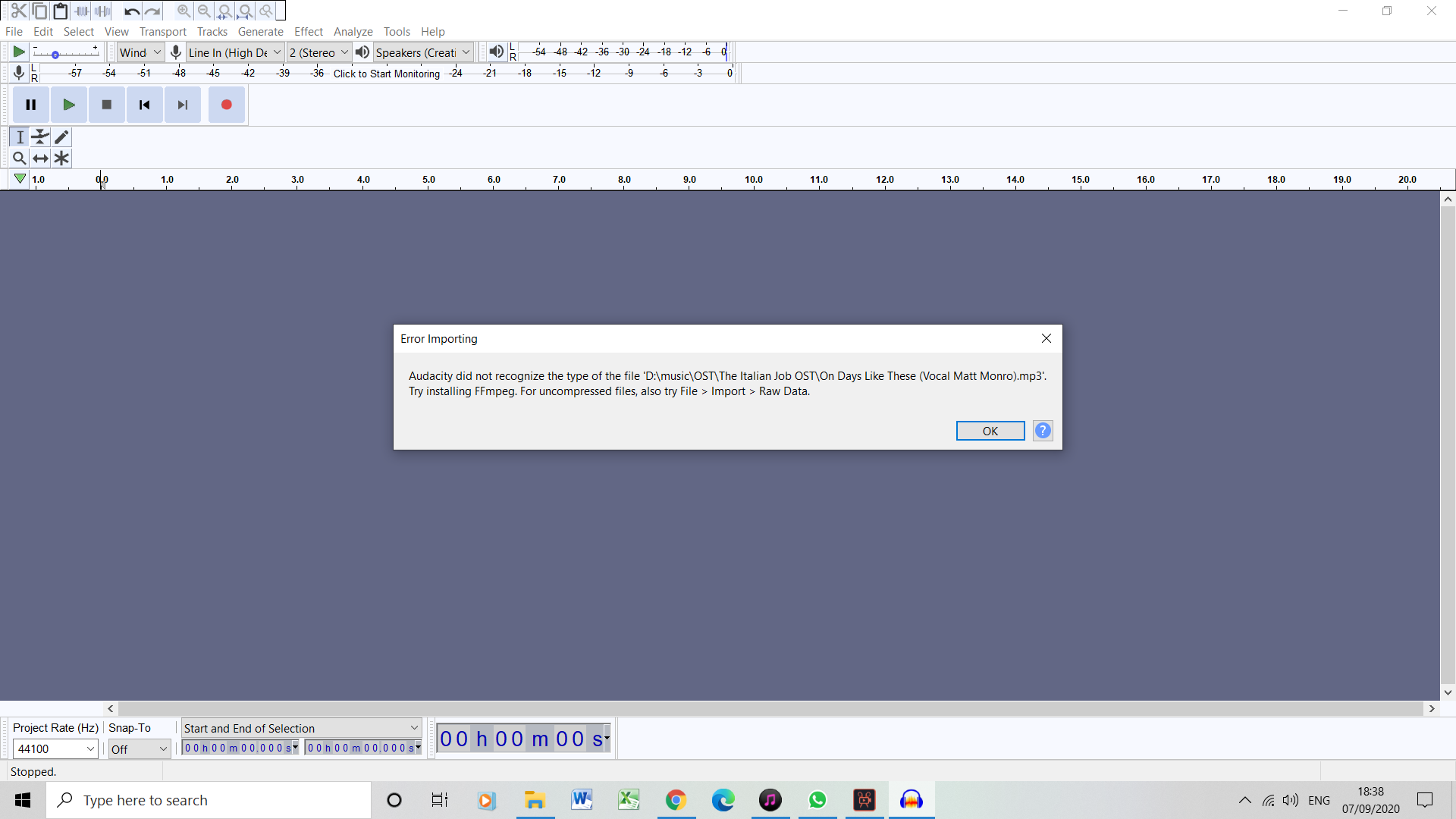Click the Fit selection to width icon
This screenshot has width=1456, height=819.
pos(224,11)
